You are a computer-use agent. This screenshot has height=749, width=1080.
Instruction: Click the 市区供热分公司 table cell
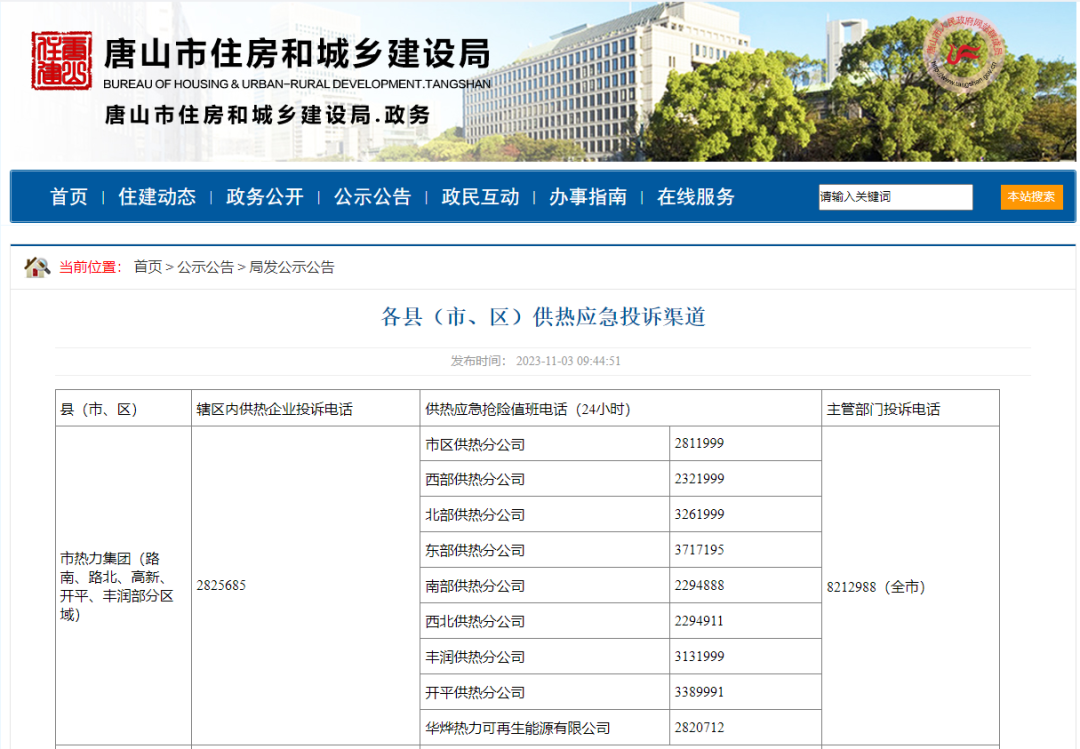[x=475, y=444]
